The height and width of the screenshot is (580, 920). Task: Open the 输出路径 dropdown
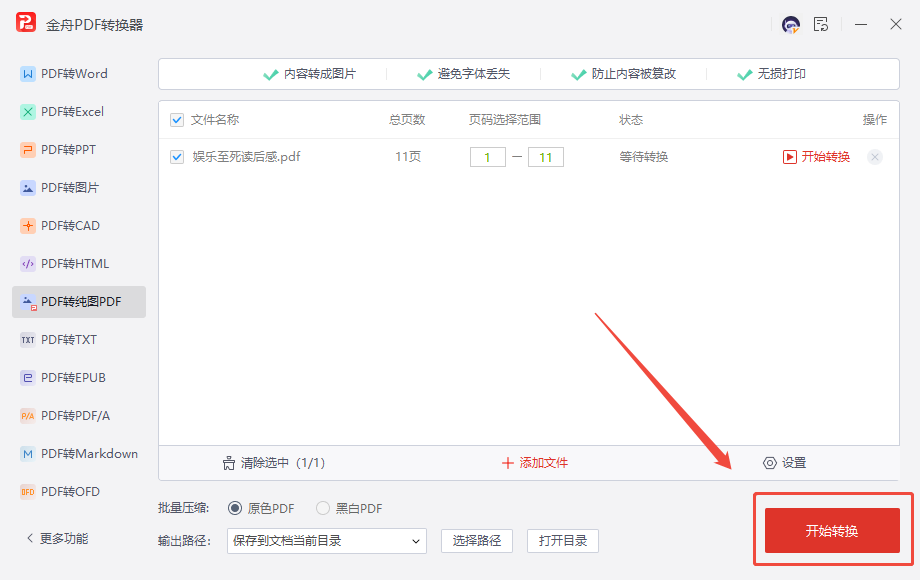327,541
